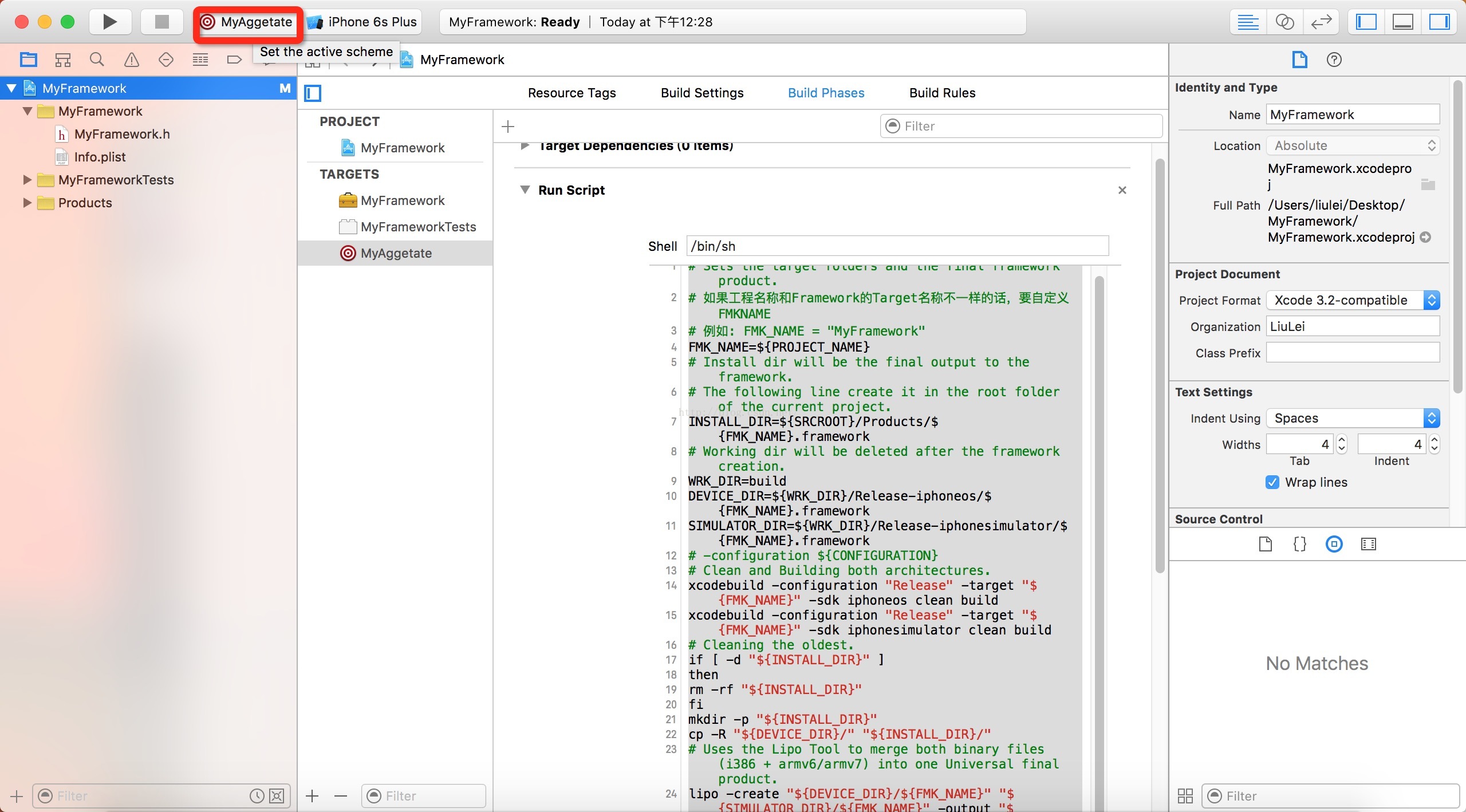
Task: Switch to Build Rules tab
Action: tap(942, 93)
